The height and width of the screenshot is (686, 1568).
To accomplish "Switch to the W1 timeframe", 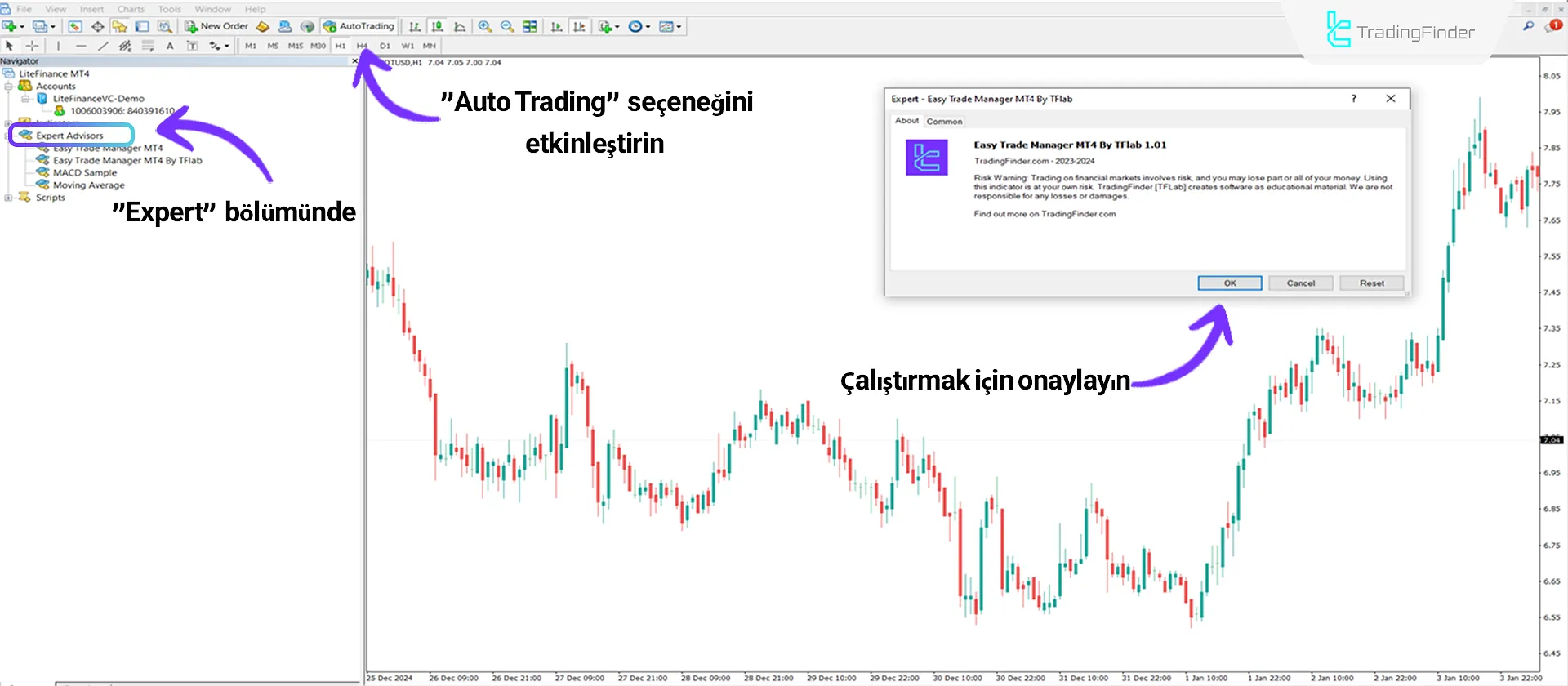I will [x=408, y=46].
